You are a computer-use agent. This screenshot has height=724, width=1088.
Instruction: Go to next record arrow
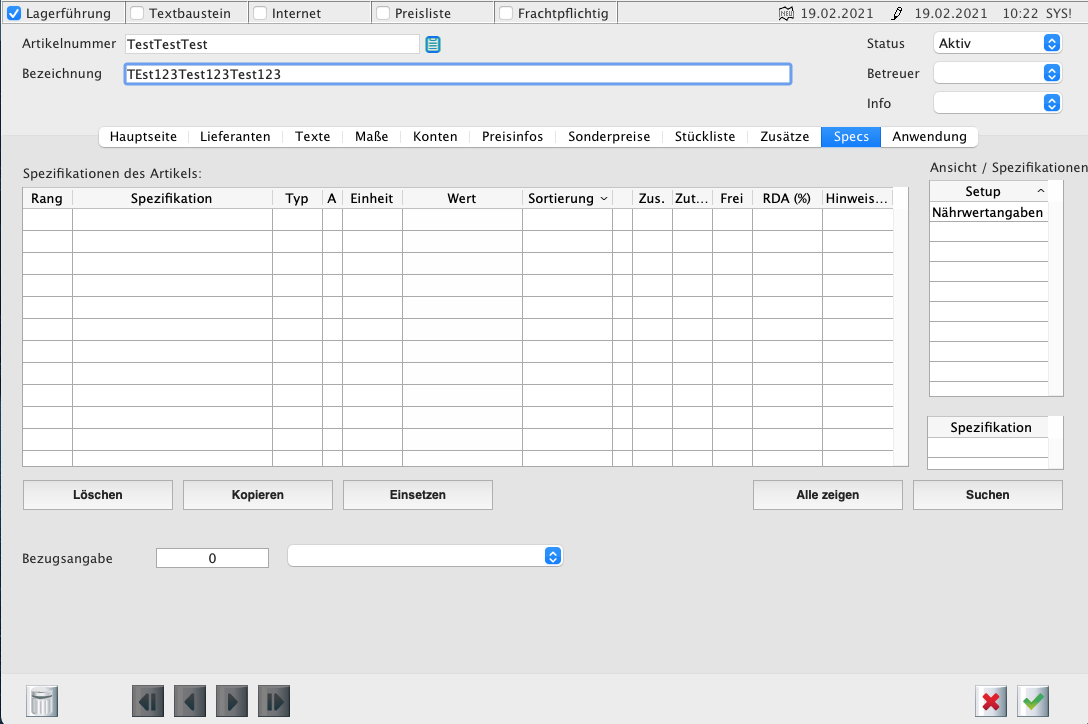coord(232,701)
